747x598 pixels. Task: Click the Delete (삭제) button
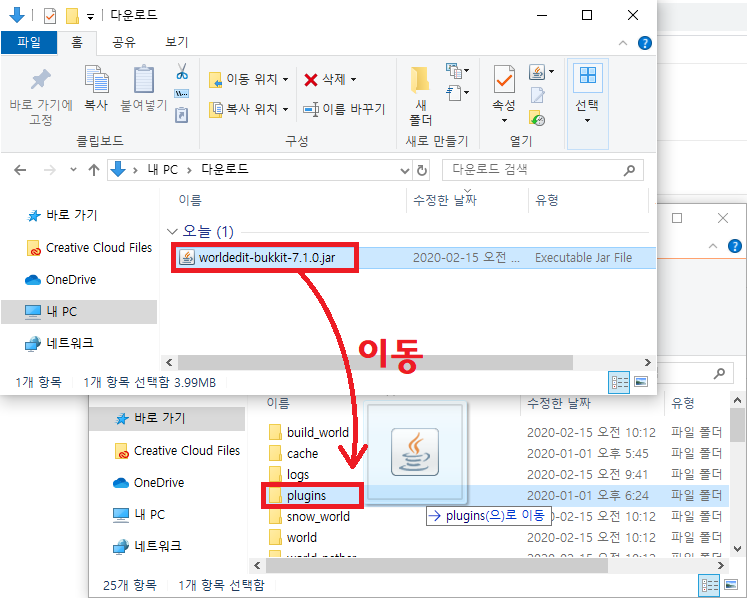330,79
